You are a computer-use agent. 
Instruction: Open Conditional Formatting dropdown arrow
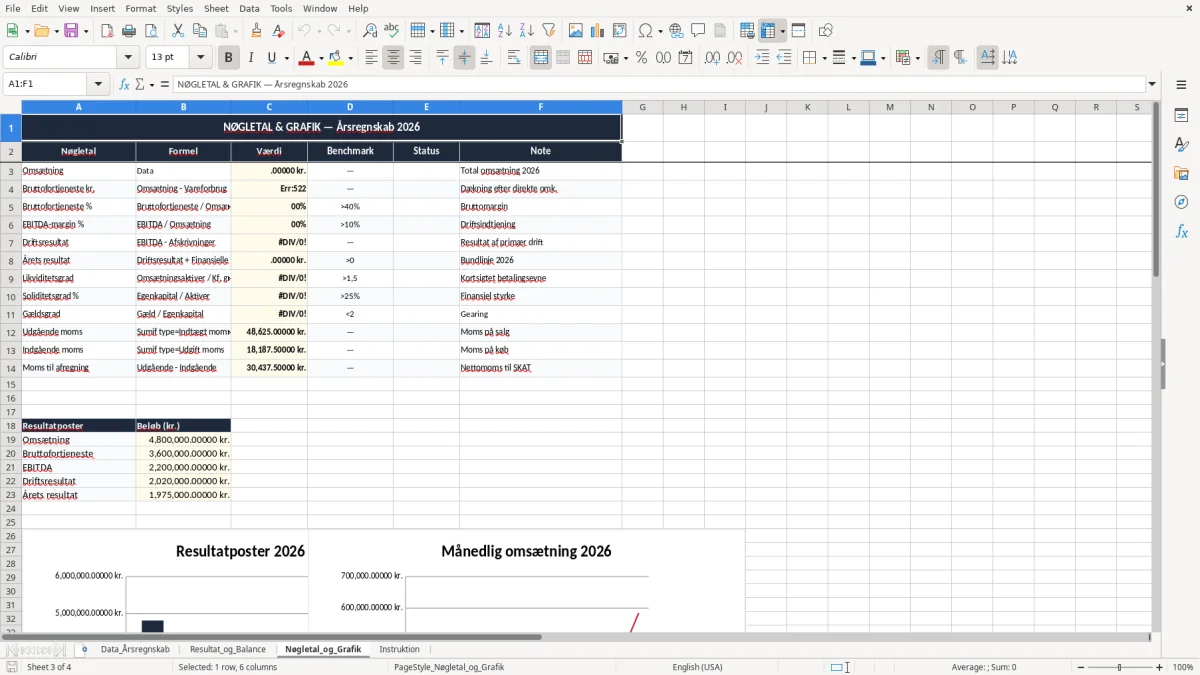(916, 58)
